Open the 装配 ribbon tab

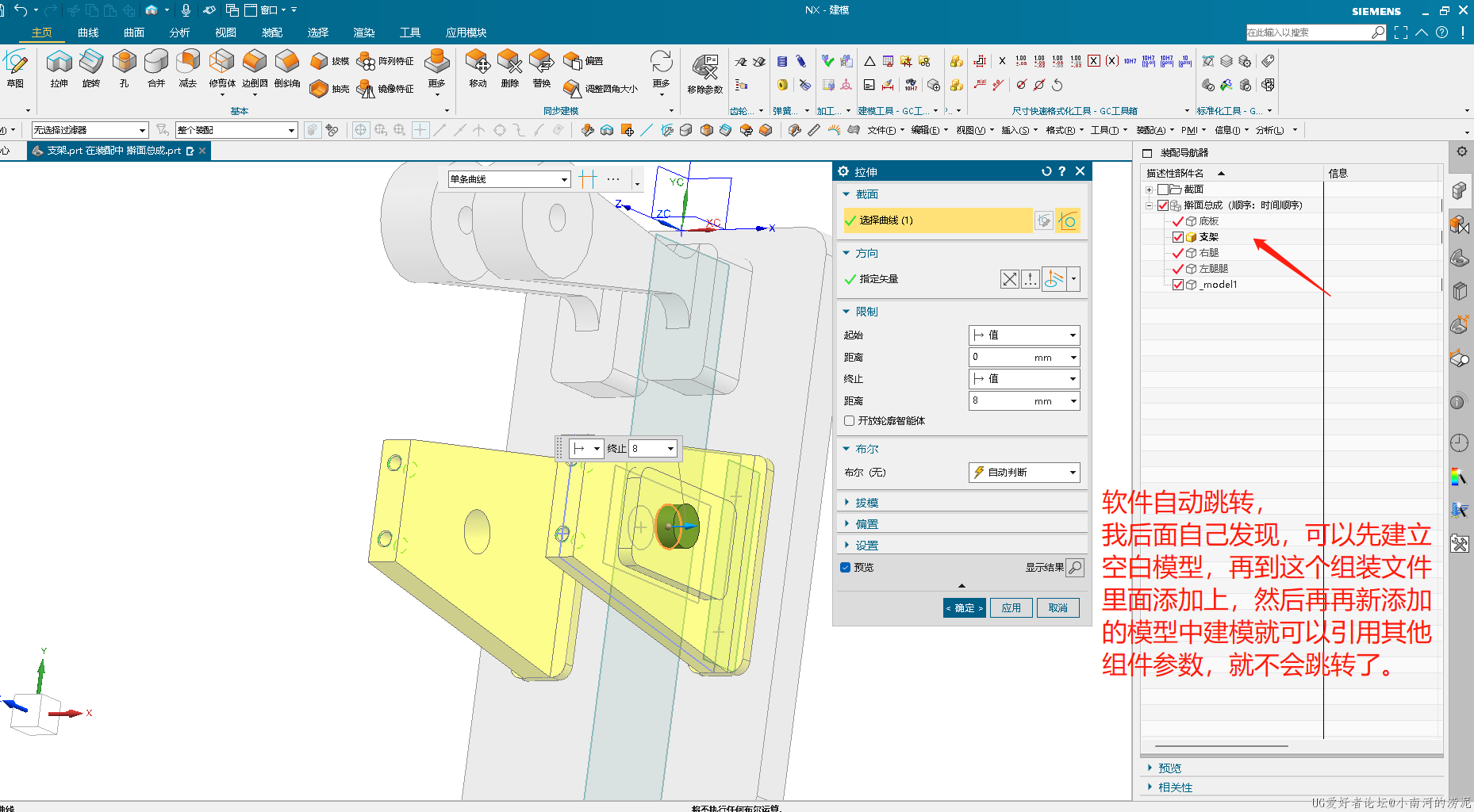pyautogui.click(x=272, y=33)
